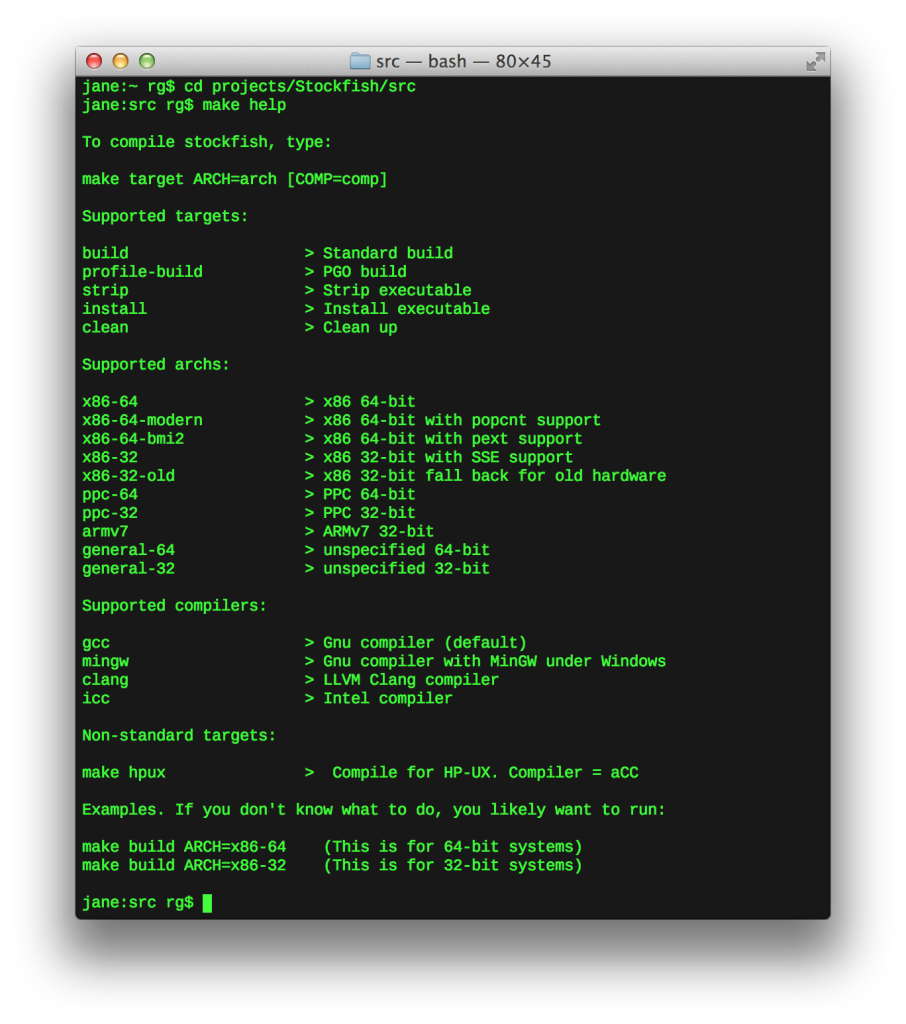Click the 'gcc' compiler name

(x=96, y=643)
